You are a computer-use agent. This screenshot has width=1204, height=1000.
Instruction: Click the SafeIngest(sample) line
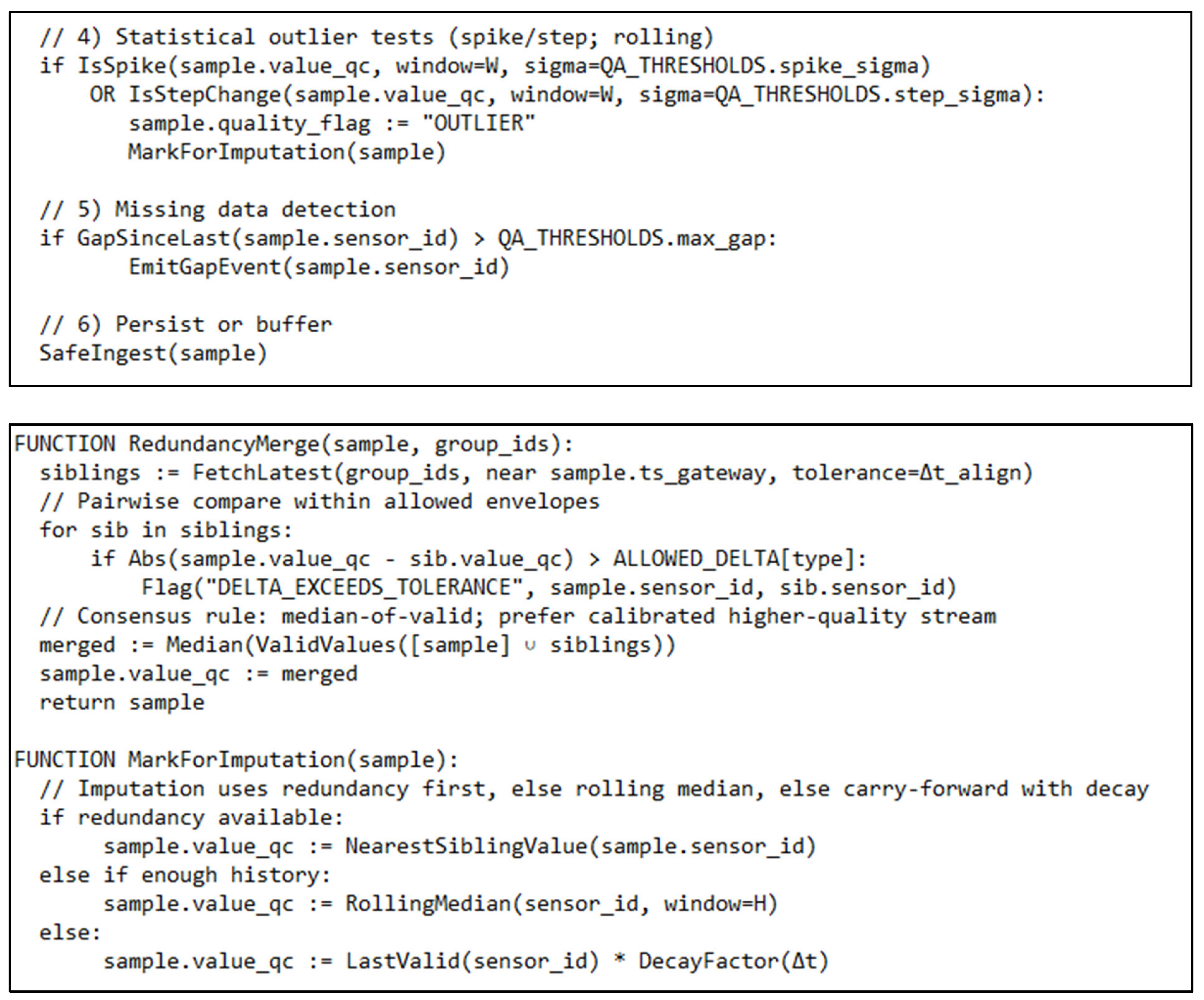click(x=153, y=353)
